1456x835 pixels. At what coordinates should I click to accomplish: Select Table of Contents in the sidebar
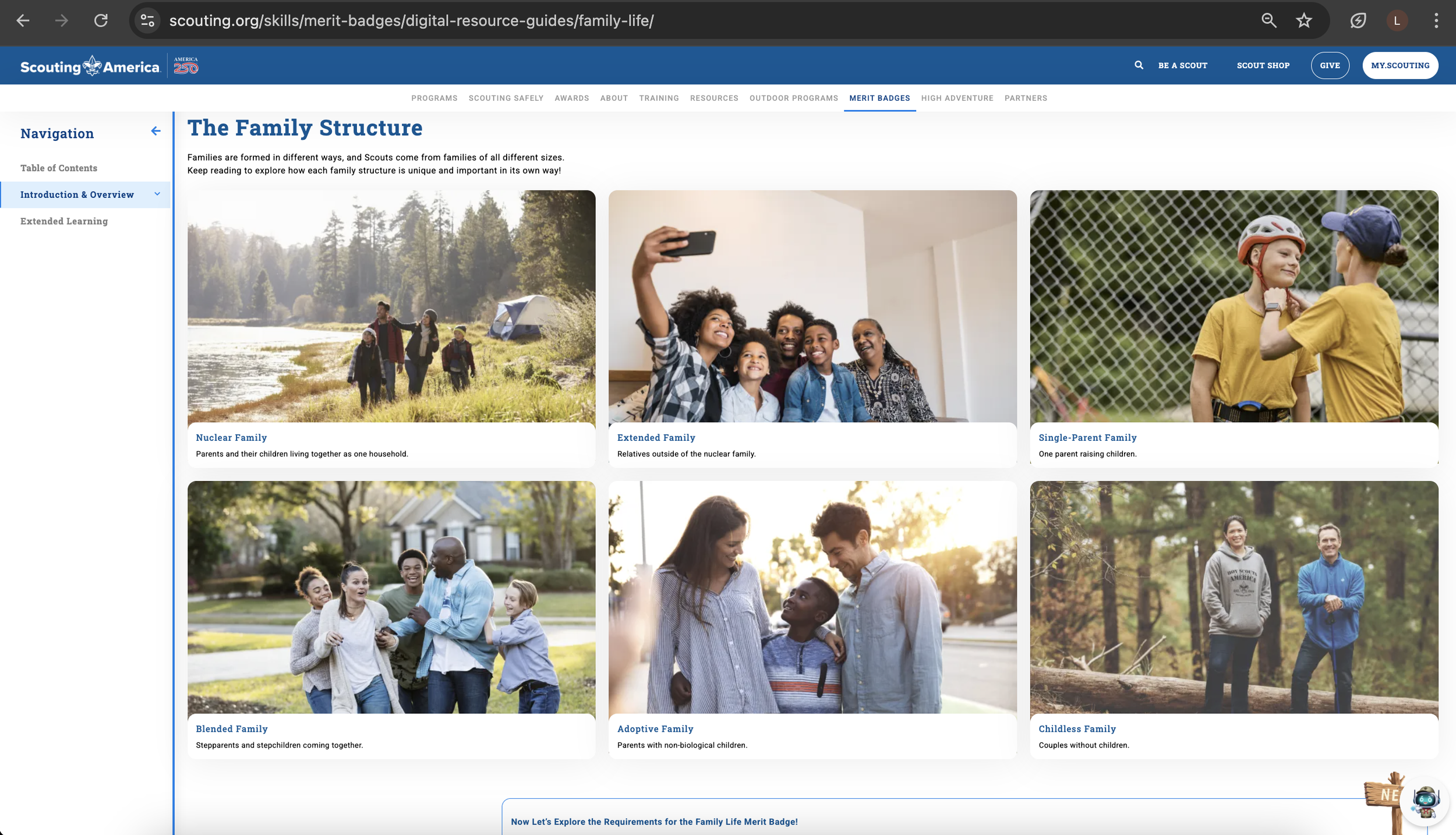pos(59,168)
